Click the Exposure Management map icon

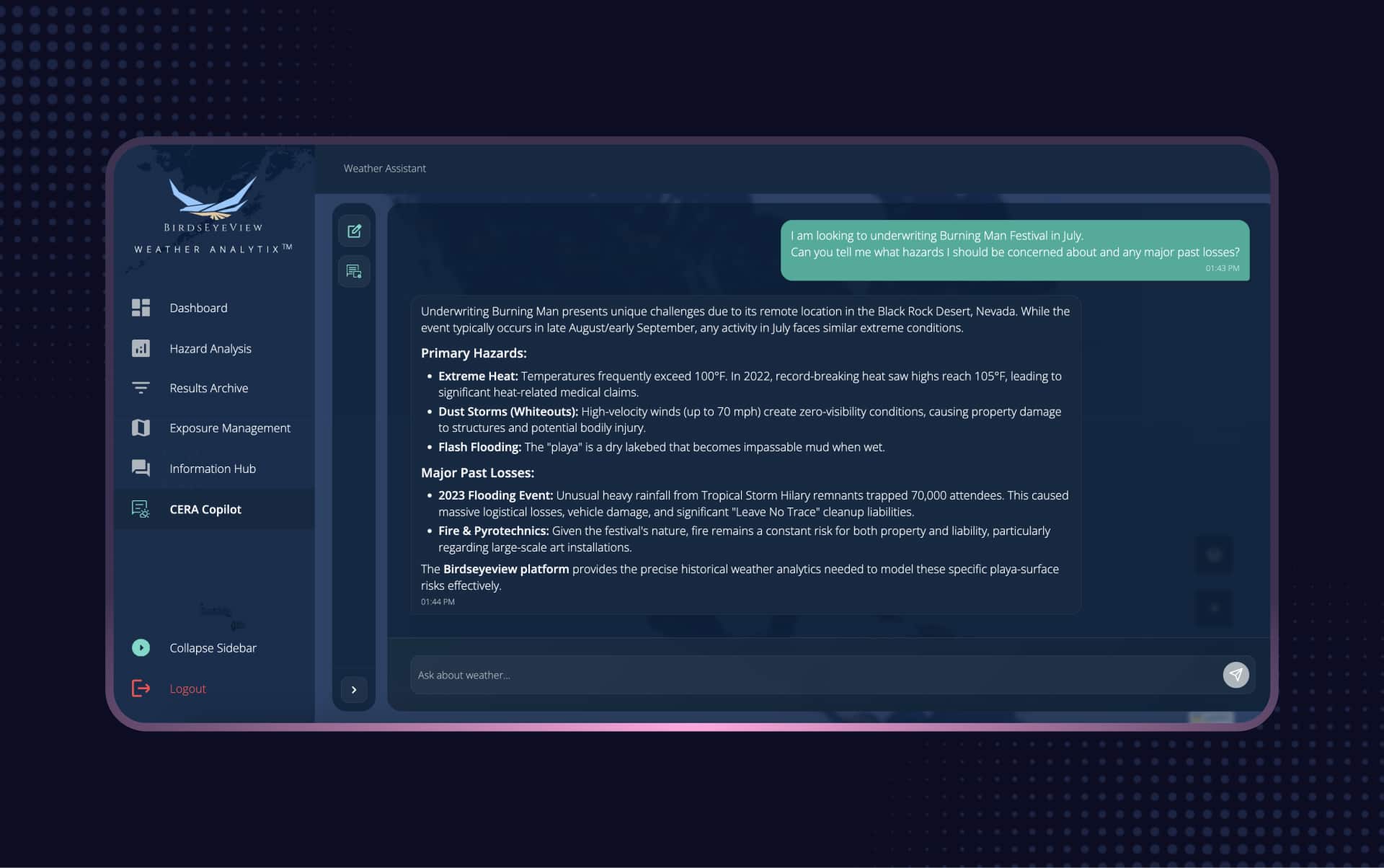141,428
